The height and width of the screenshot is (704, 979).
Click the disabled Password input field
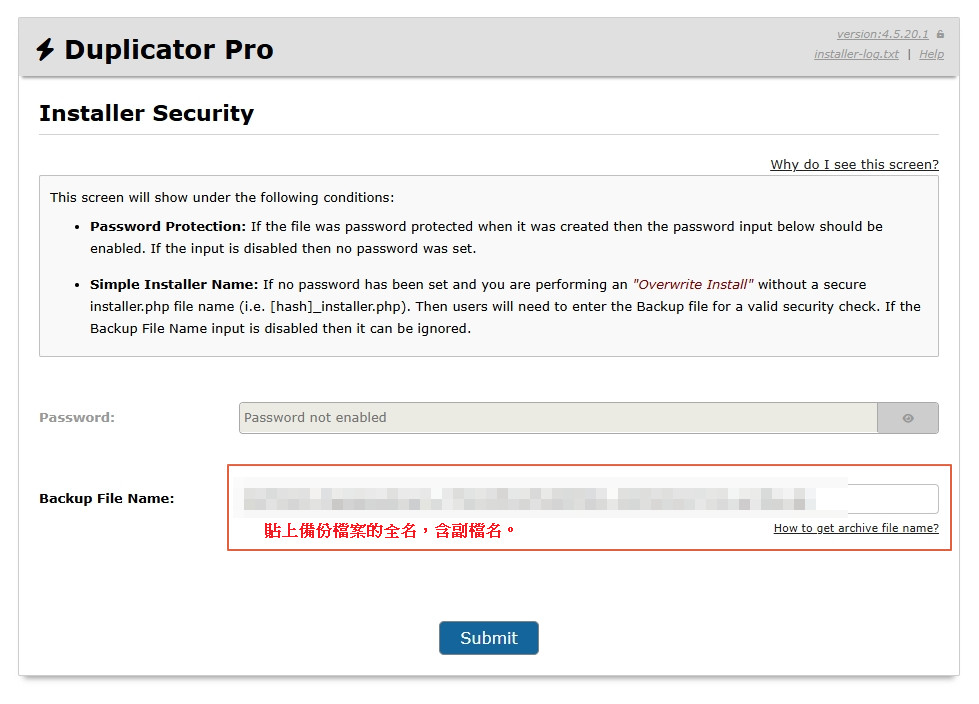pos(558,418)
